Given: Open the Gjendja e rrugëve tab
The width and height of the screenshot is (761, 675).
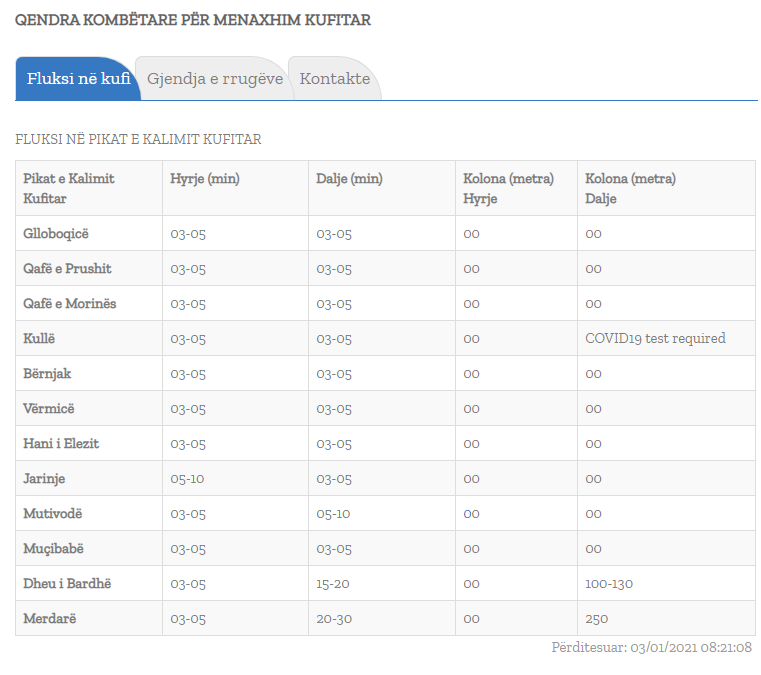Looking at the screenshot, I should [x=215, y=79].
